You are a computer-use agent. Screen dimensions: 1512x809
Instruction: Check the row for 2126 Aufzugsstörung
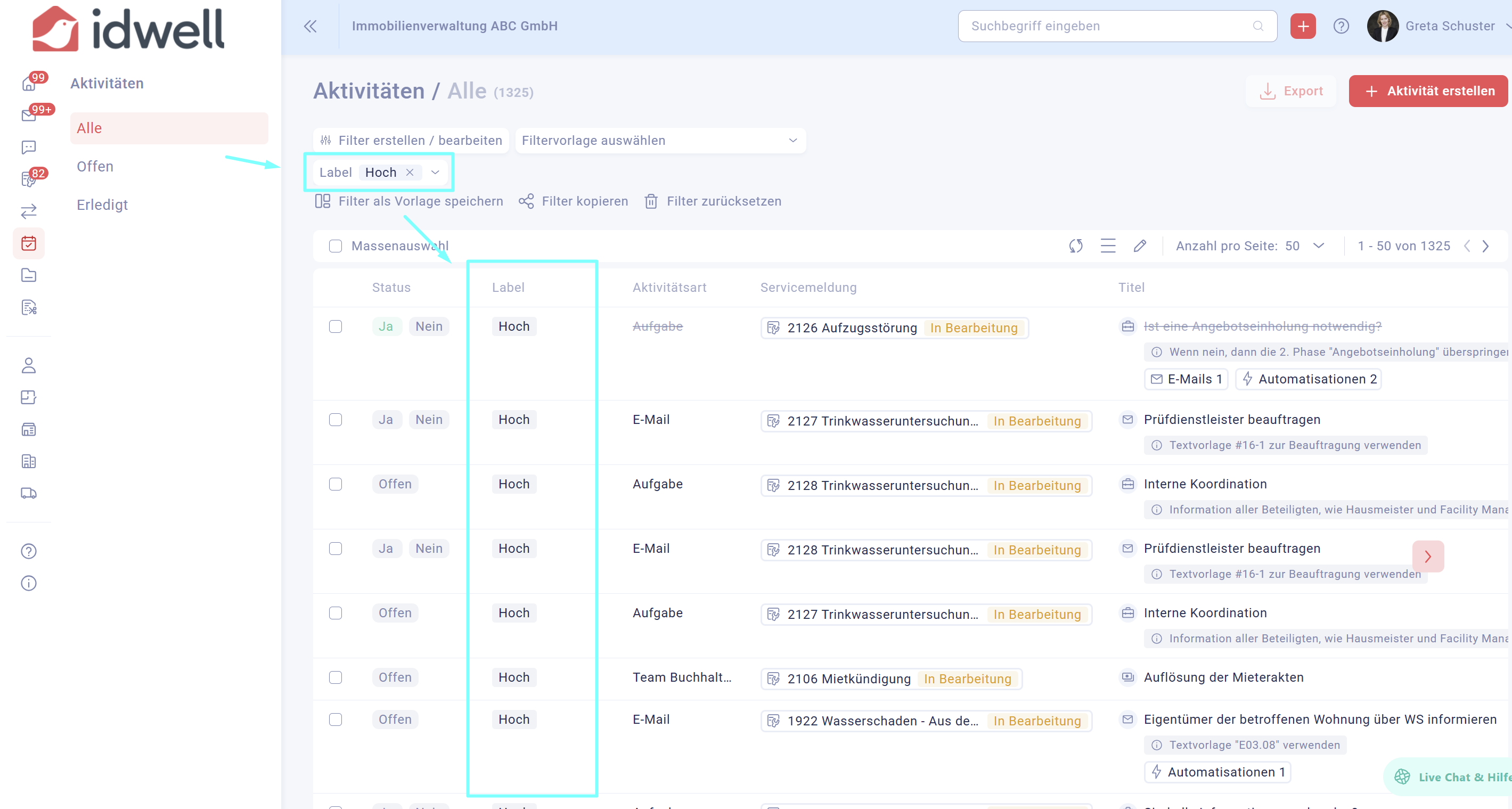(335, 326)
